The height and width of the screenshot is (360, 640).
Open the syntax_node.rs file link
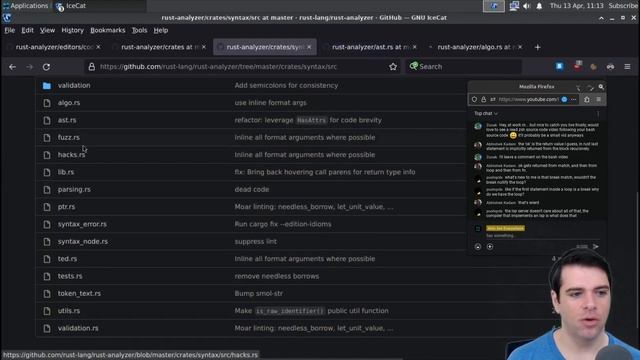(83, 242)
